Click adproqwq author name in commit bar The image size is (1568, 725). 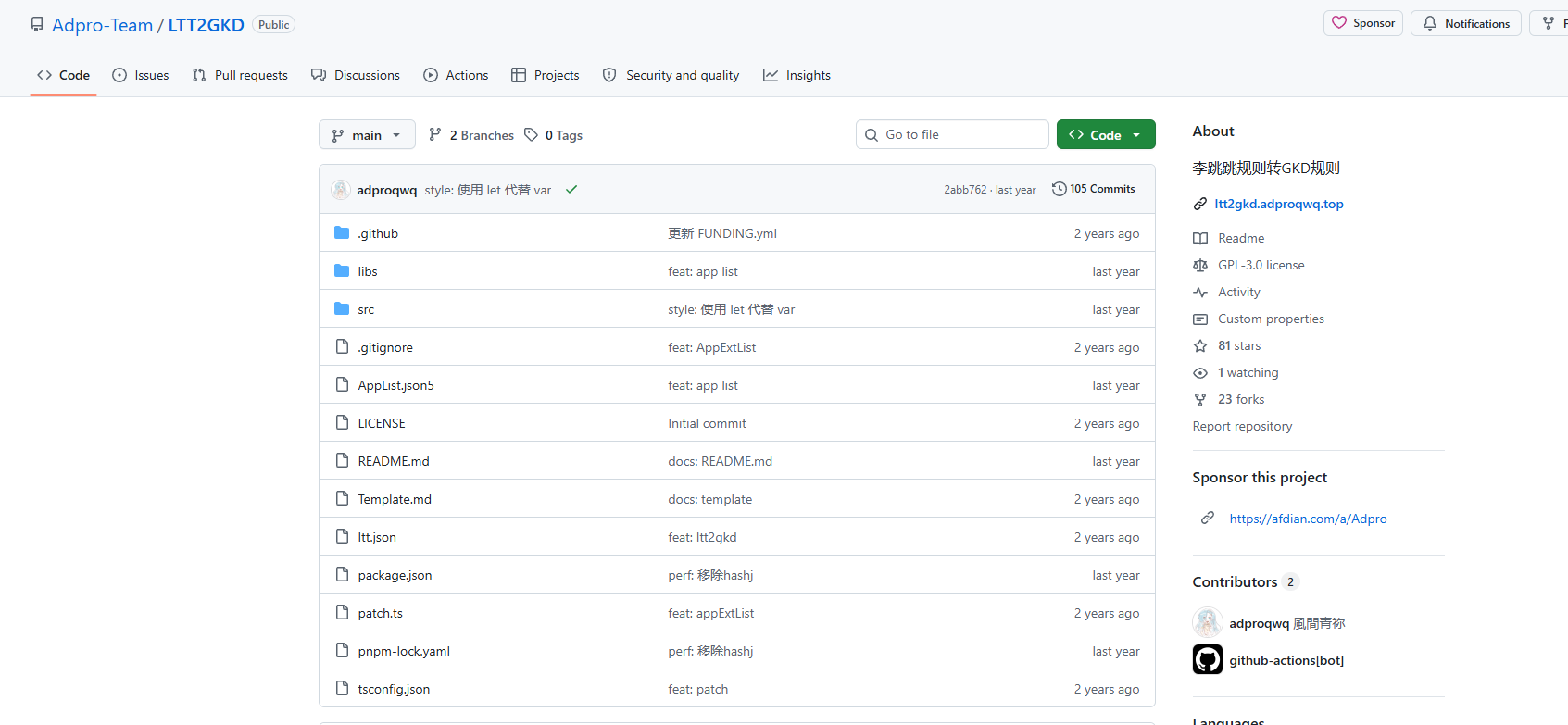[x=386, y=190]
